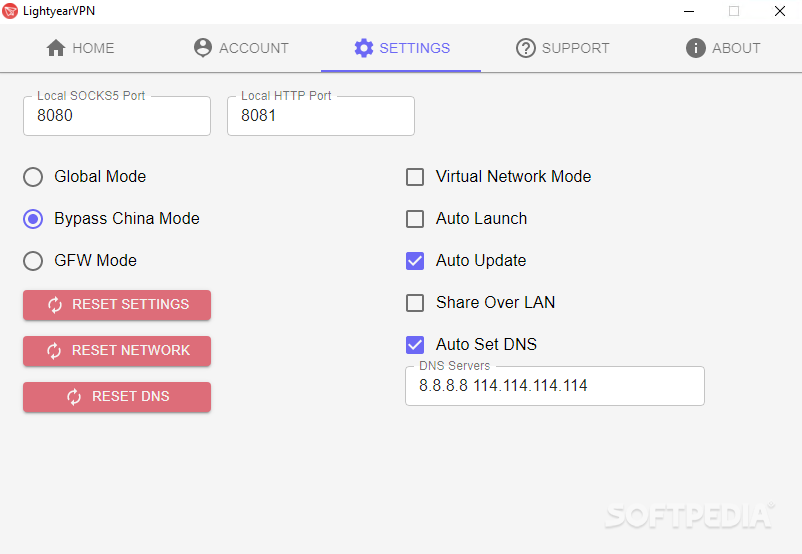This screenshot has width=802, height=554.
Task: Select Global Mode radio button
Action: tap(33, 177)
